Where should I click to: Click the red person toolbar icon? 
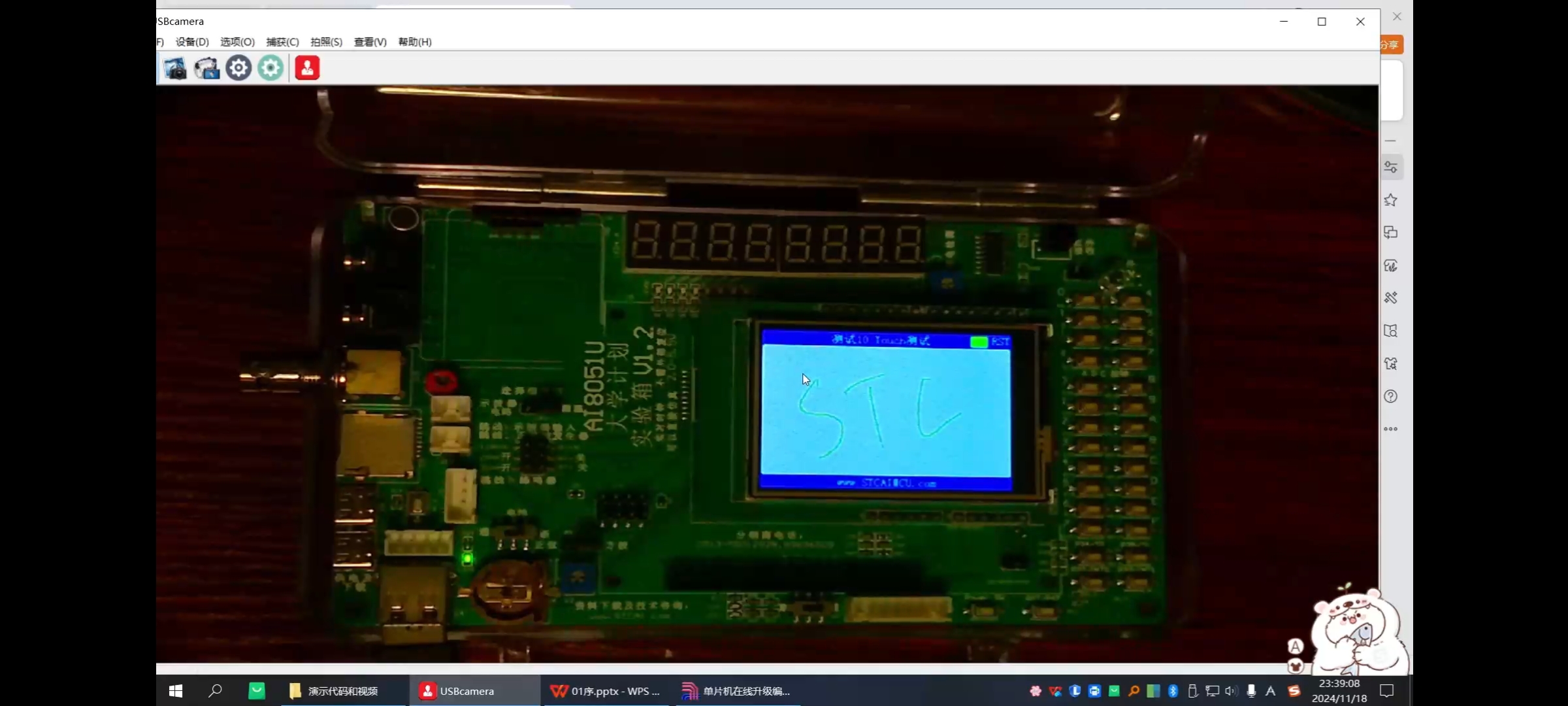click(307, 68)
